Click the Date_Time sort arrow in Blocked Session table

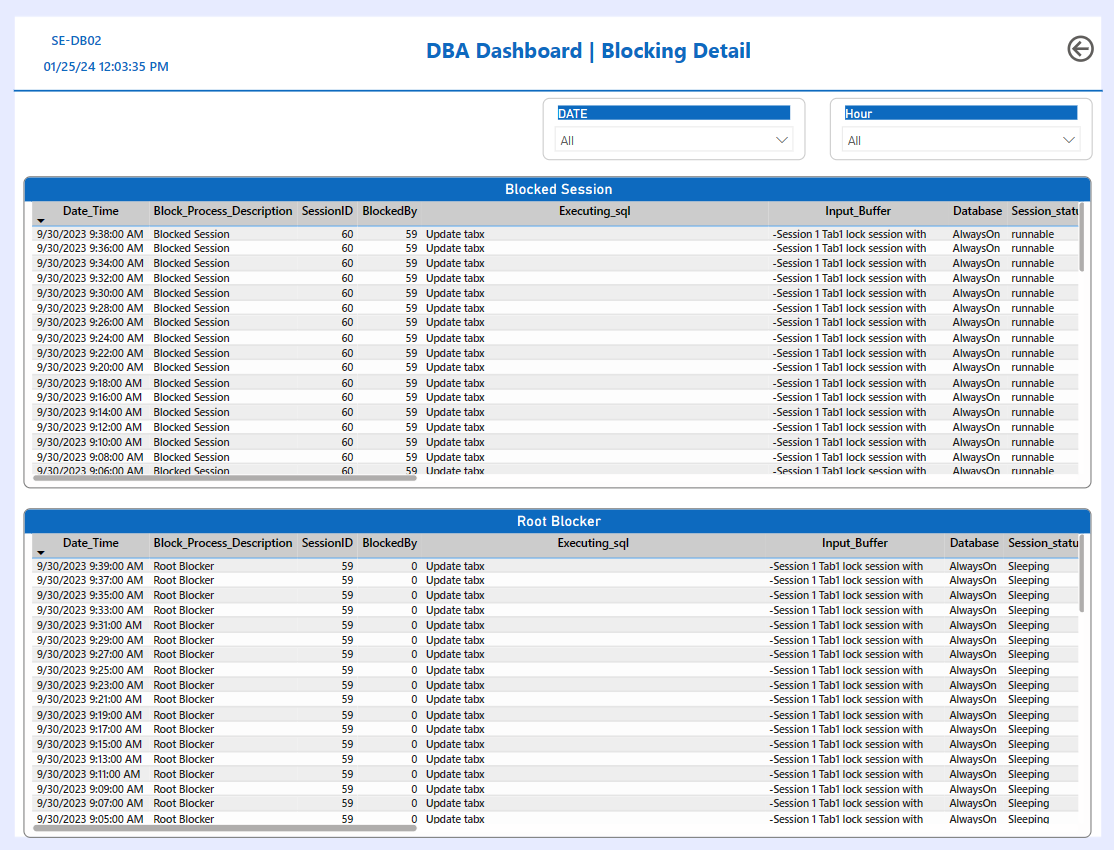point(40,221)
